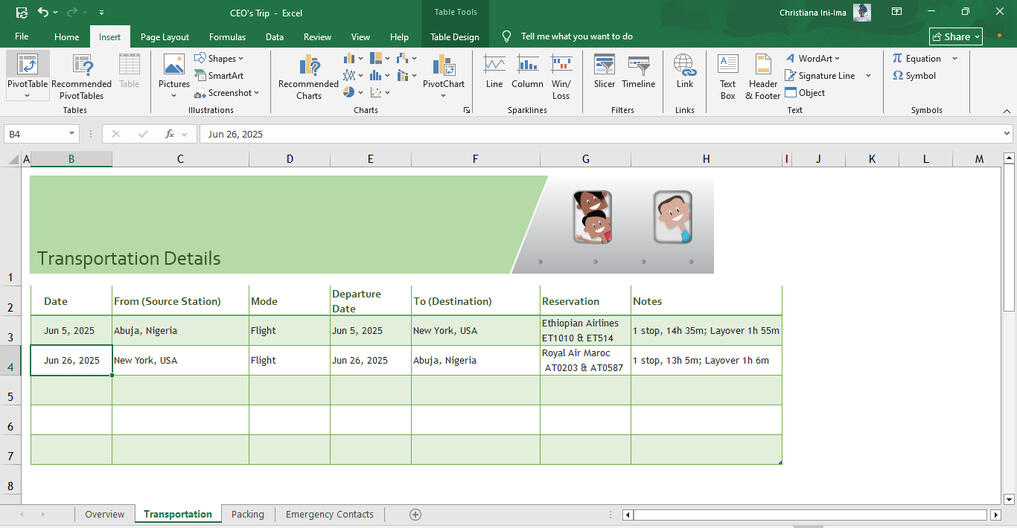This screenshot has width=1017, height=528.
Task: Open the Share dropdown
Action: tap(955, 37)
